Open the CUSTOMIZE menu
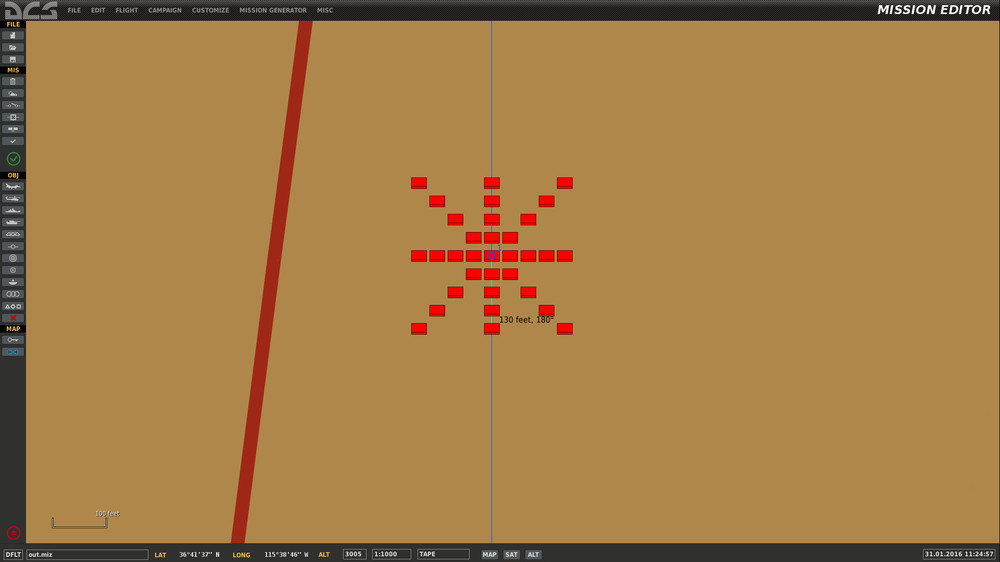This screenshot has width=1000, height=562. coord(210,10)
